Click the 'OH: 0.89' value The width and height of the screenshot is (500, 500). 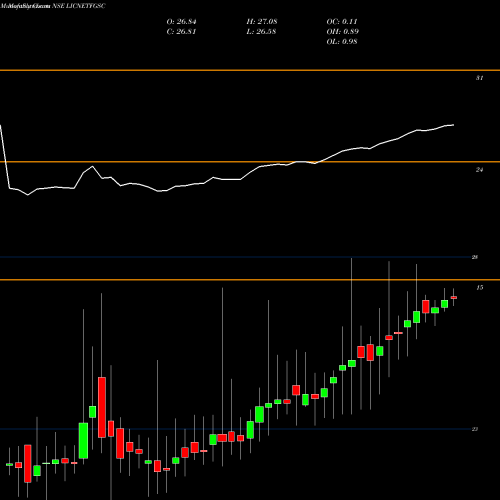click(342, 32)
